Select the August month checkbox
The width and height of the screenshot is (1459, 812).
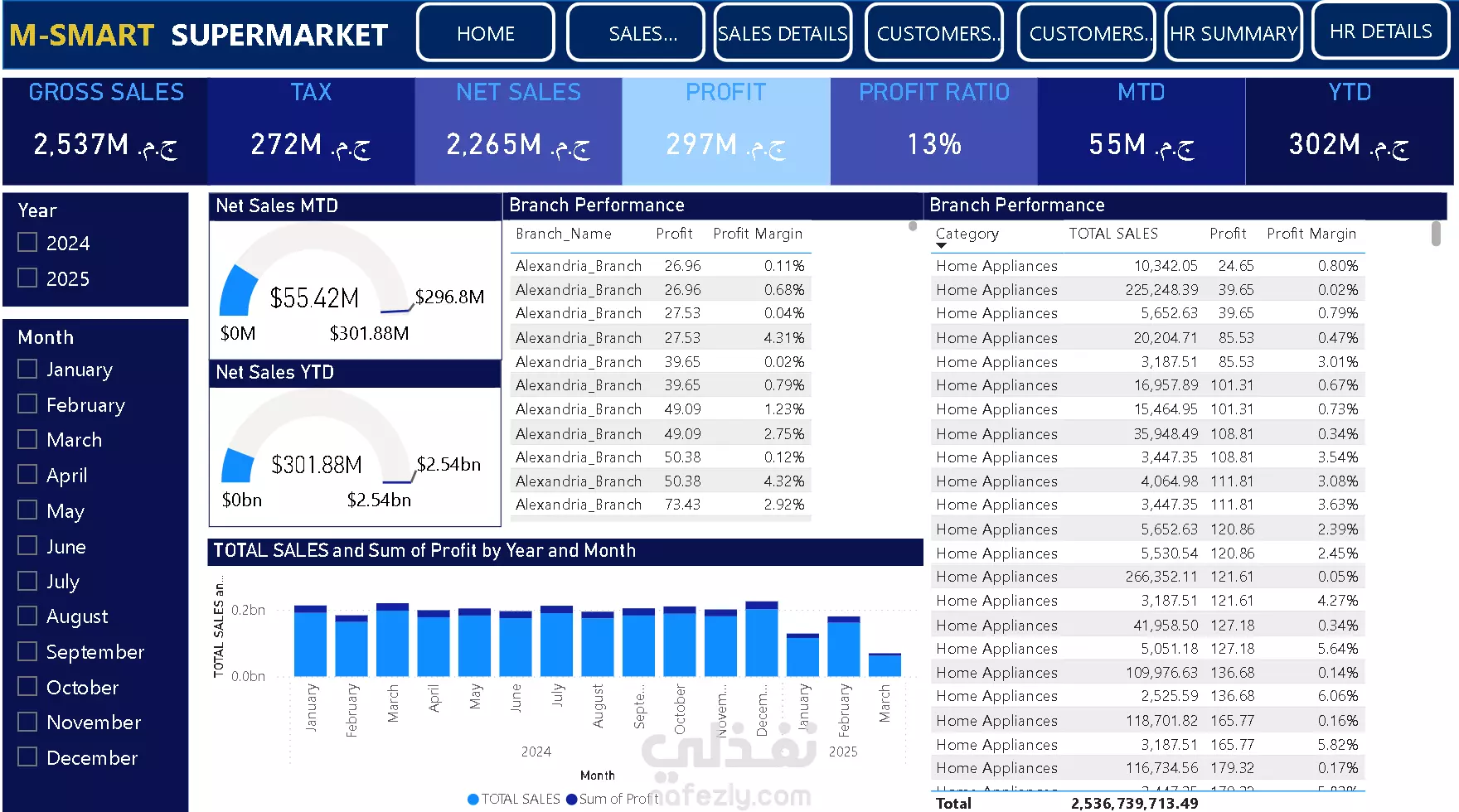click(27, 616)
